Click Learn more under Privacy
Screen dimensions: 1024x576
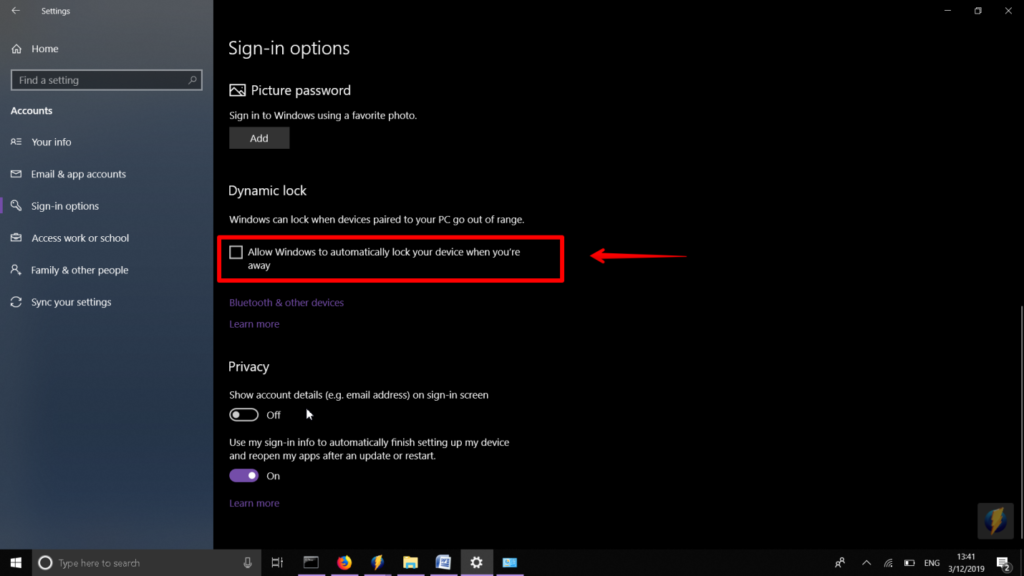point(254,503)
